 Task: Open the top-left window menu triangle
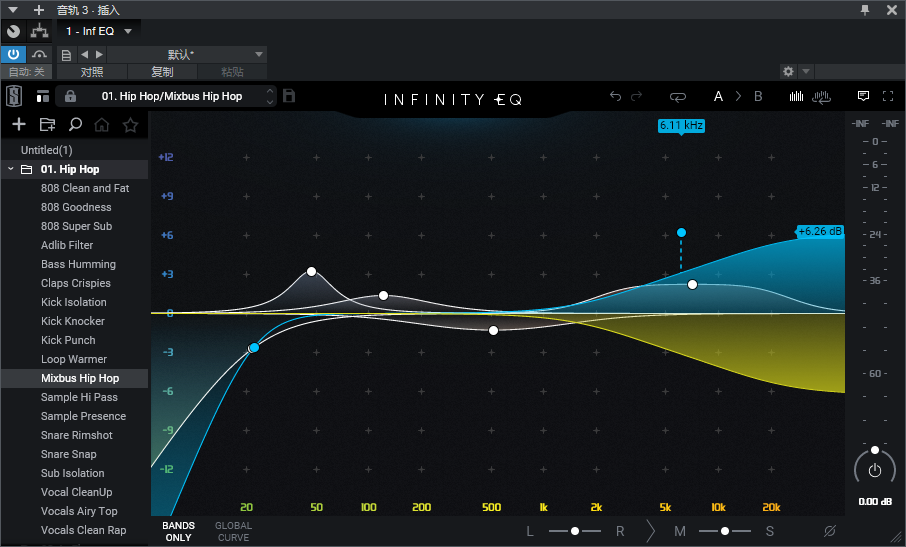pos(13,10)
